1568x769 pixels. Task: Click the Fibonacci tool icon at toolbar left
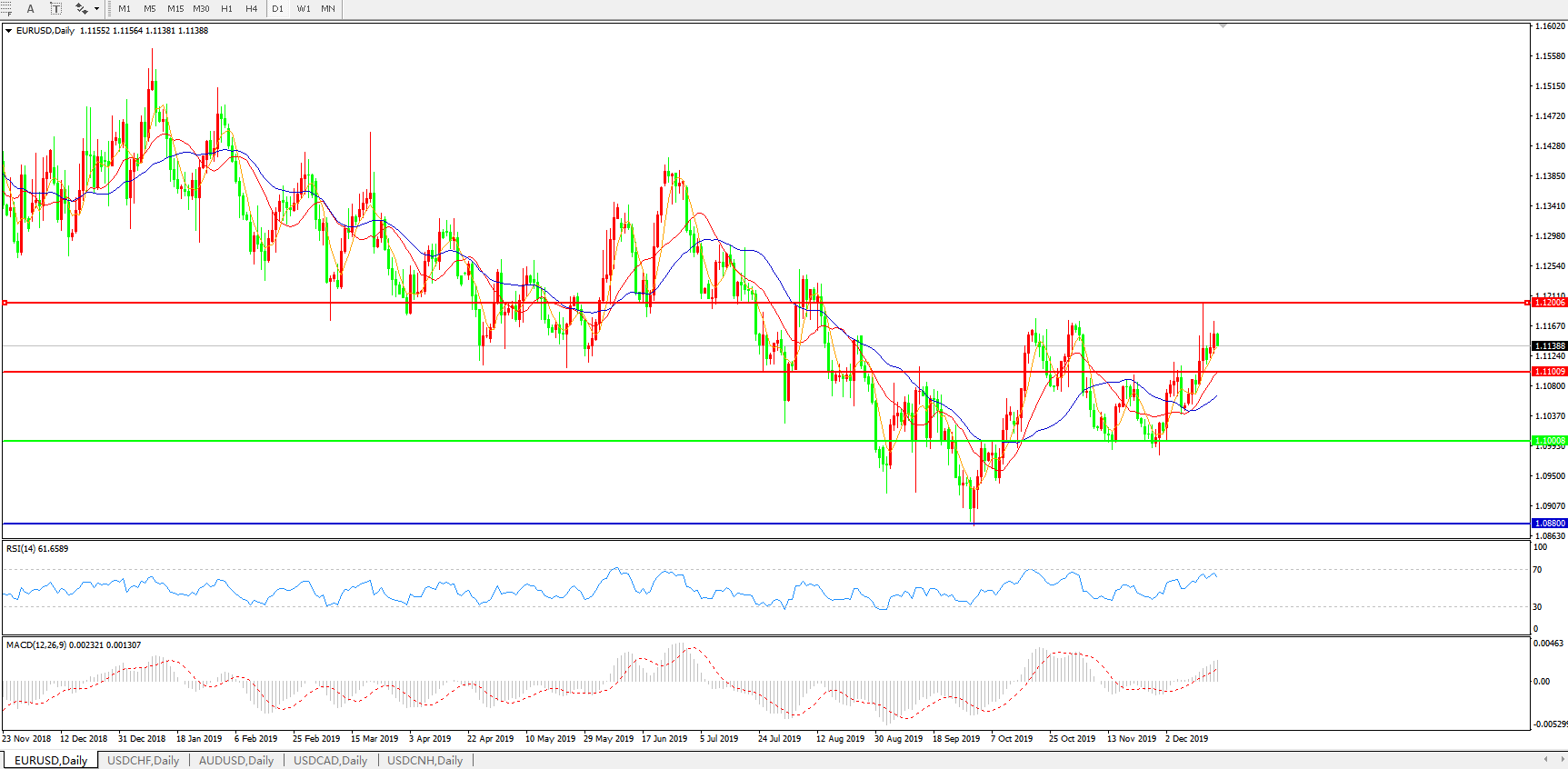[6, 9]
